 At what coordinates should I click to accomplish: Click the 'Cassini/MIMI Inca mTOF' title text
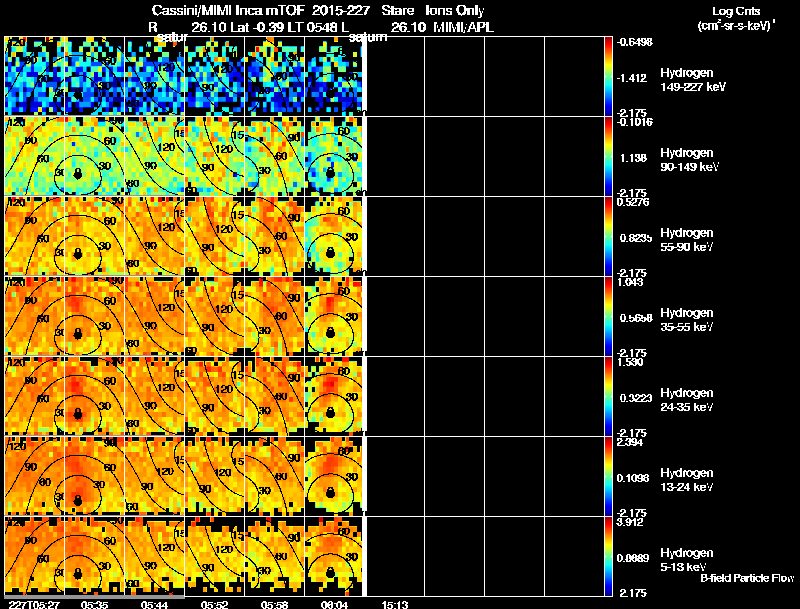coord(228,11)
